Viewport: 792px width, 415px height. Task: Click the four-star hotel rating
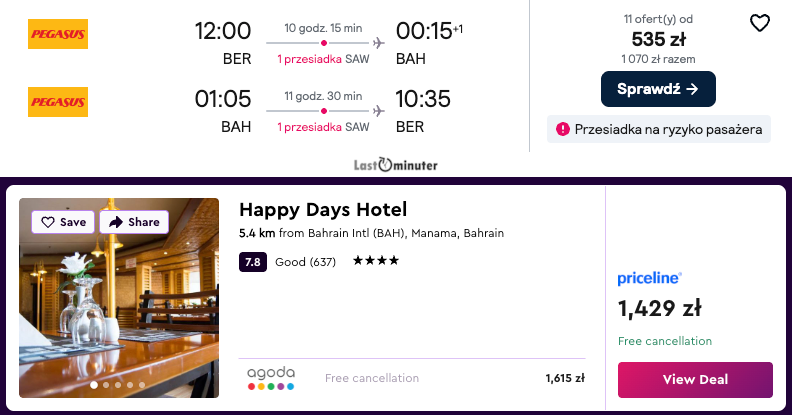(376, 261)
